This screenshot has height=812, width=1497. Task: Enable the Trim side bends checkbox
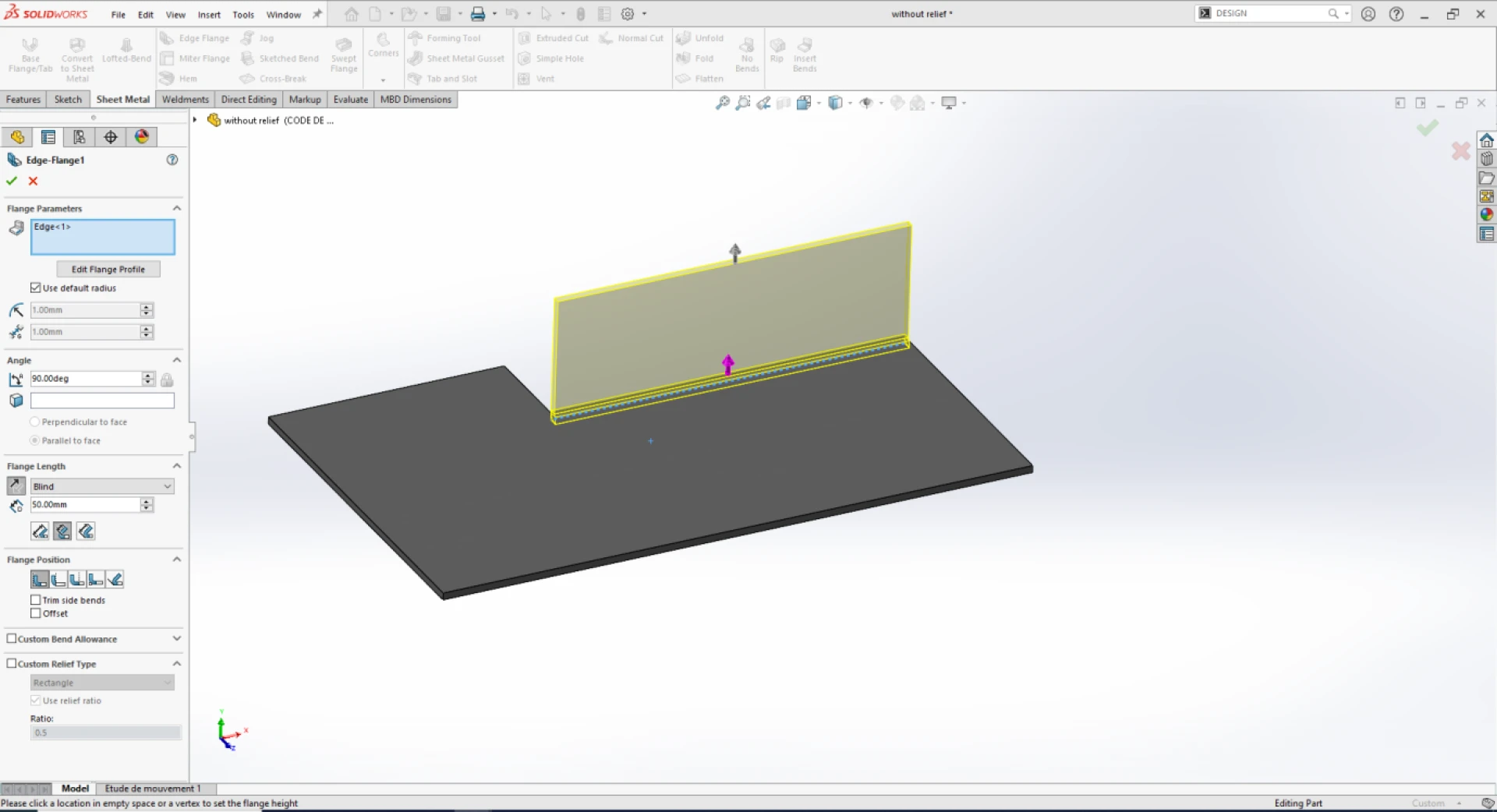click(36, 600)
